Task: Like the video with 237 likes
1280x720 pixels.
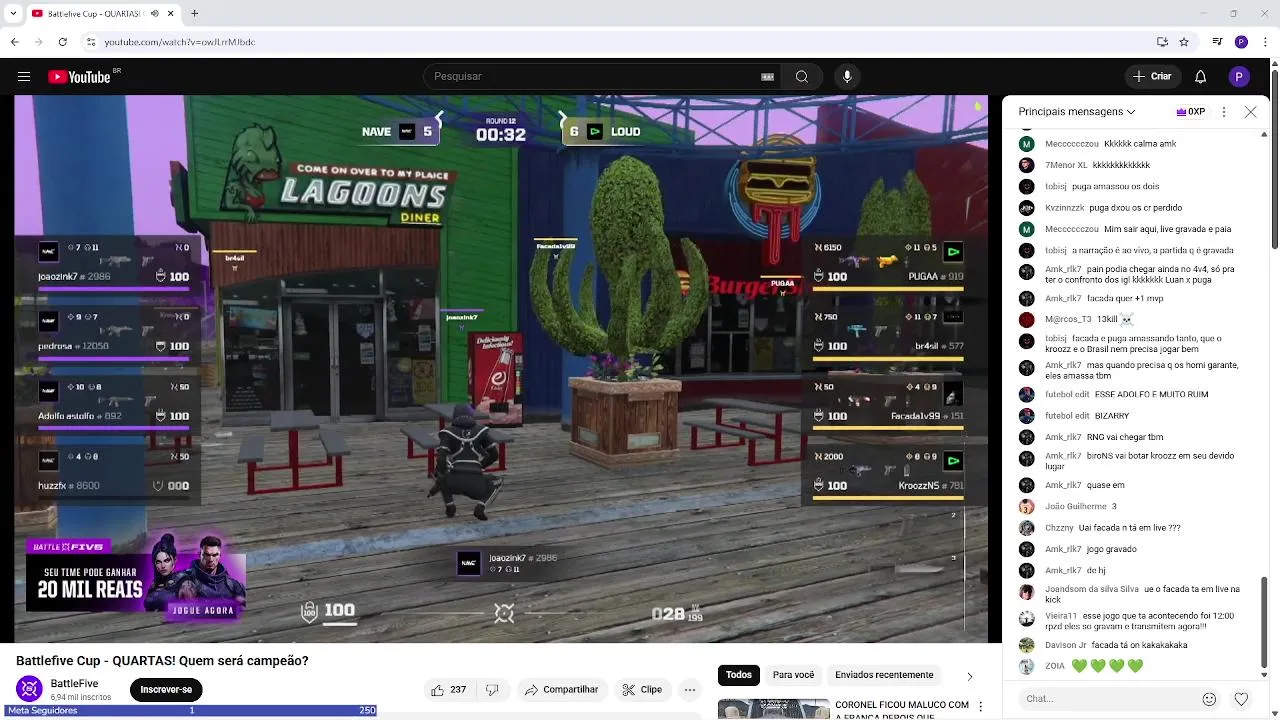Action: tap(448, 690)
